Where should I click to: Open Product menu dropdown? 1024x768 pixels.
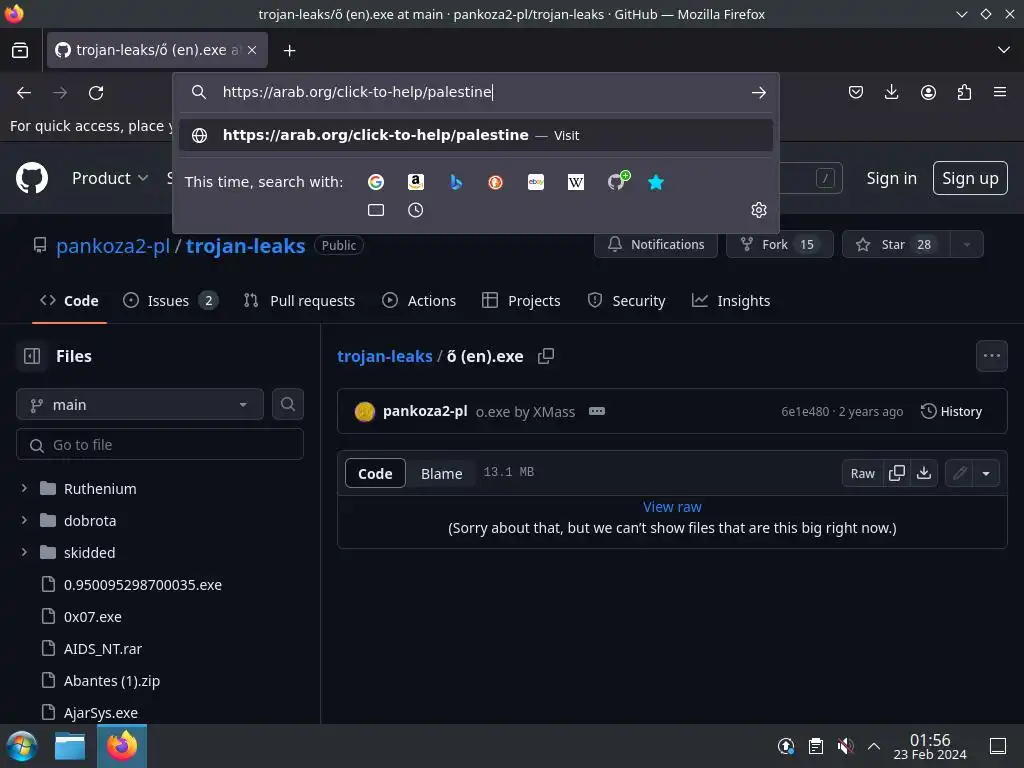[x=110, y=178]
